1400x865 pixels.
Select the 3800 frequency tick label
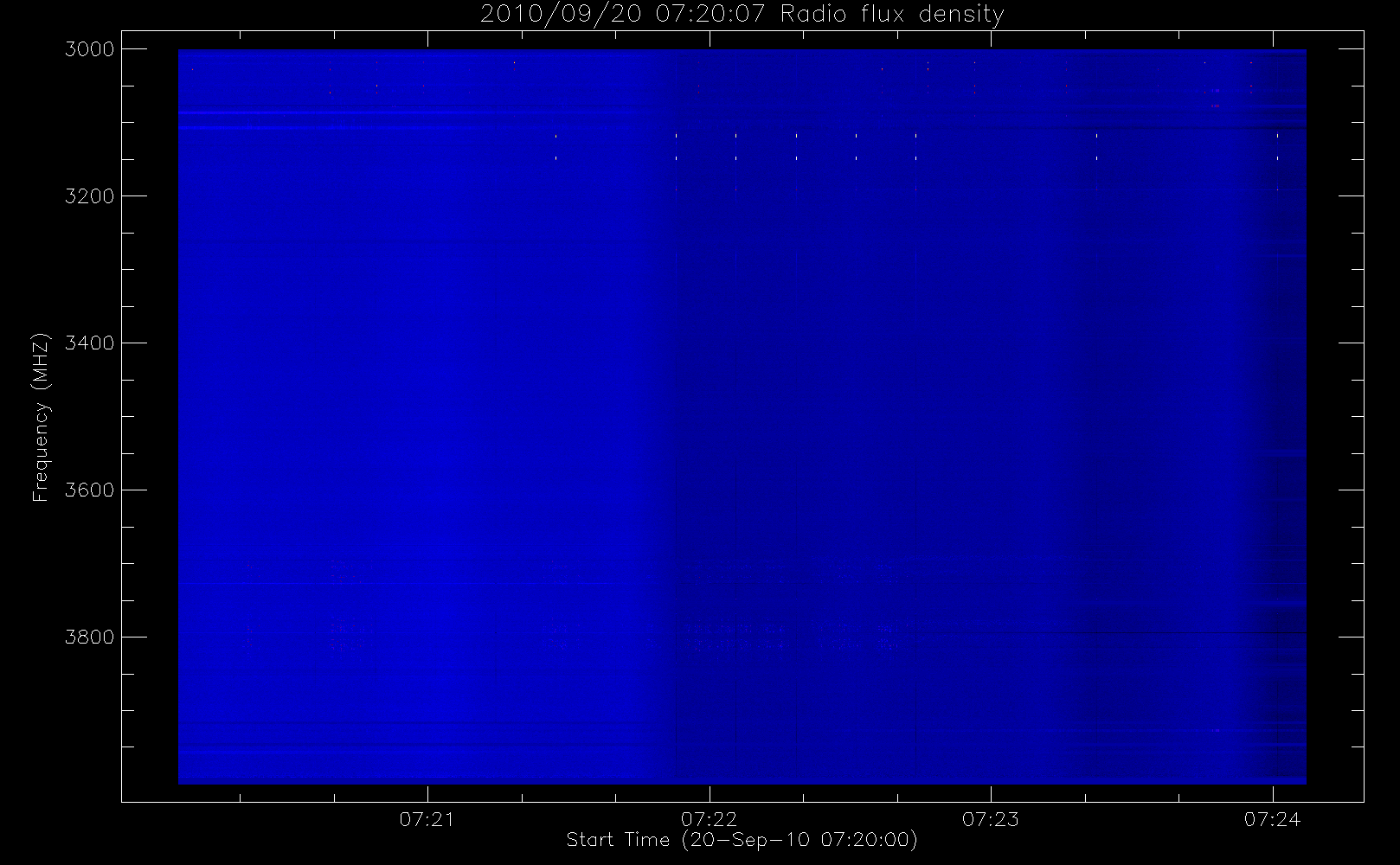click(x=90, y=638)
